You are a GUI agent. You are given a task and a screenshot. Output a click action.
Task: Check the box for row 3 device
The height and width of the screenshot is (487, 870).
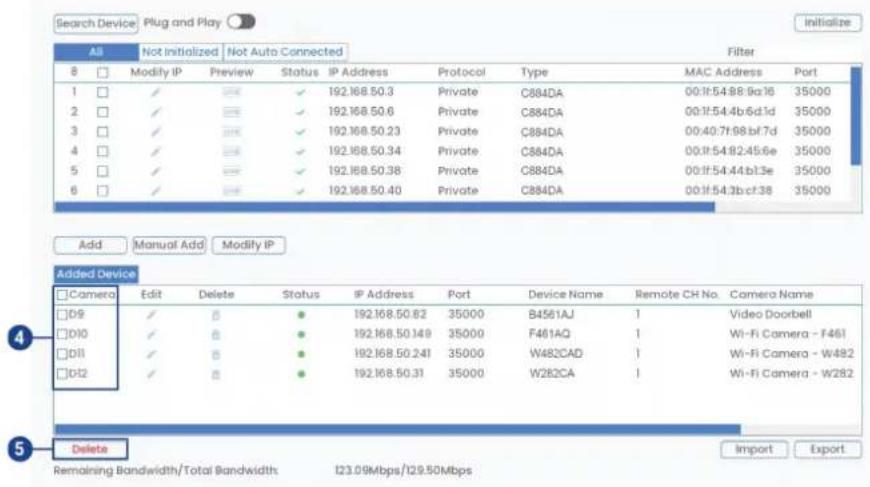103,132
